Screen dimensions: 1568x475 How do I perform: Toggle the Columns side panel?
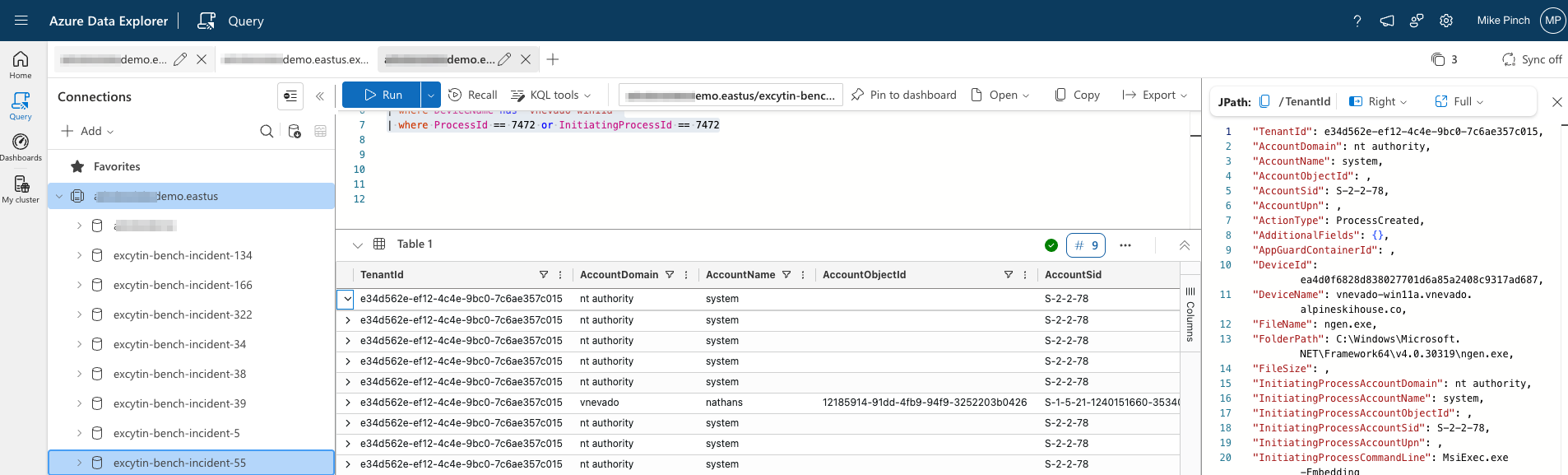(1190, 314)
